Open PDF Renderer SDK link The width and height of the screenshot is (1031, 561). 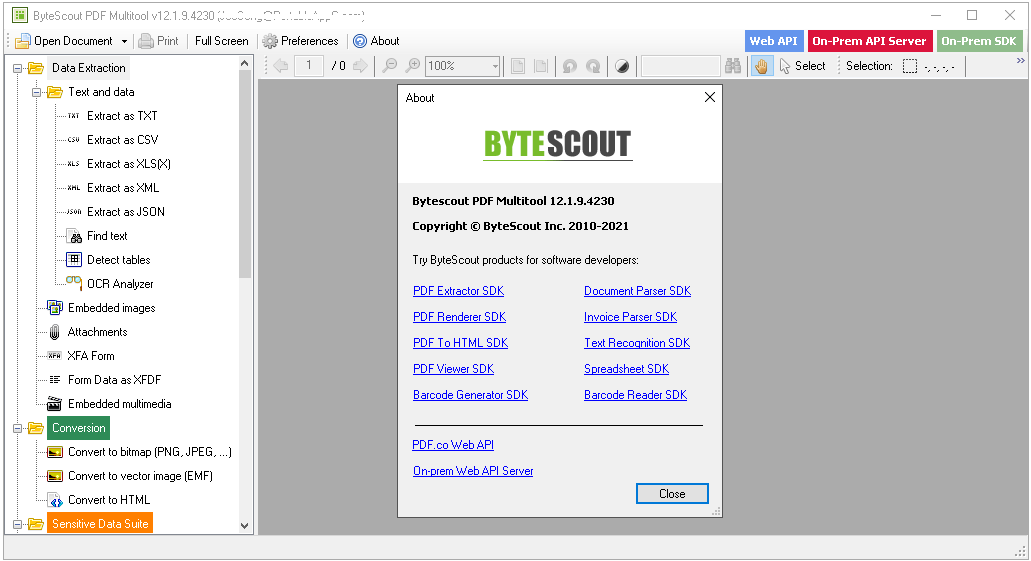(x=460, y=317)
